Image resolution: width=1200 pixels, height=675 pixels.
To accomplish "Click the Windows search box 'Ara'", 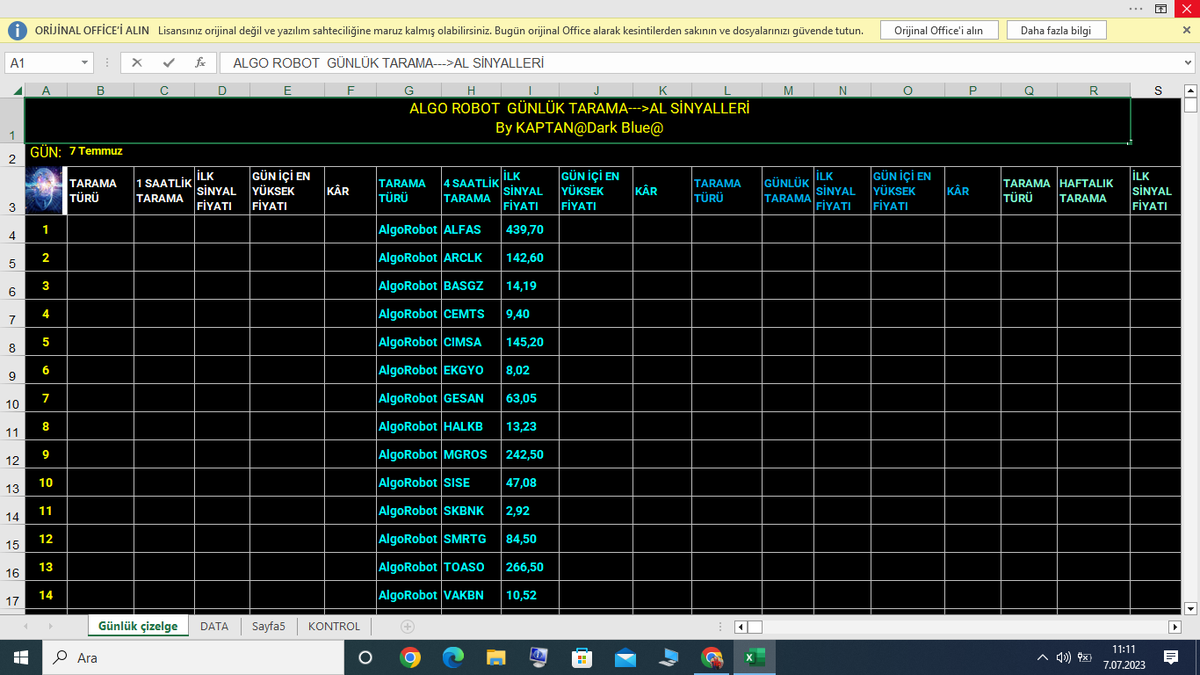I will [x=194, y=657].
